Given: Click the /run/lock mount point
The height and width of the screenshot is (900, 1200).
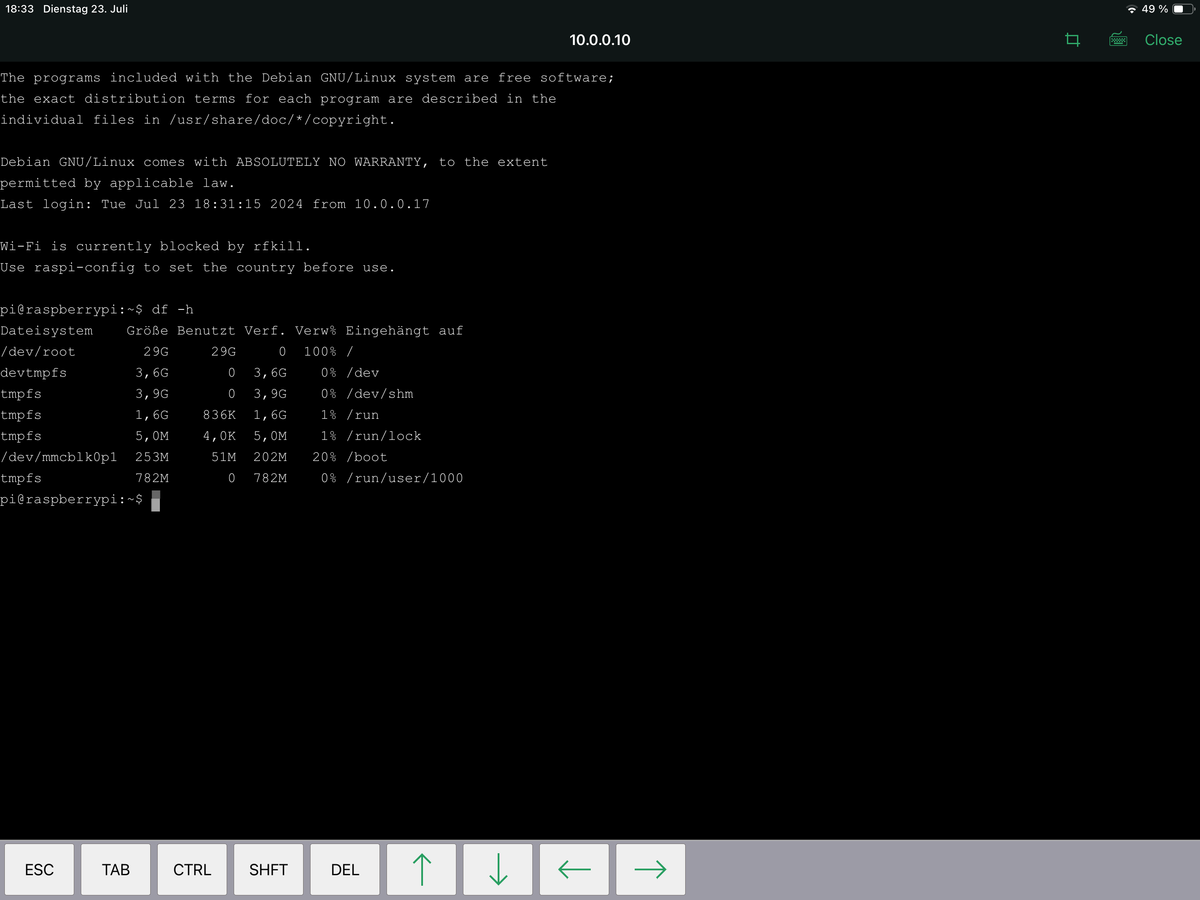Looking at the screenshot, I should pyautogui.click(x=384, y=436).
